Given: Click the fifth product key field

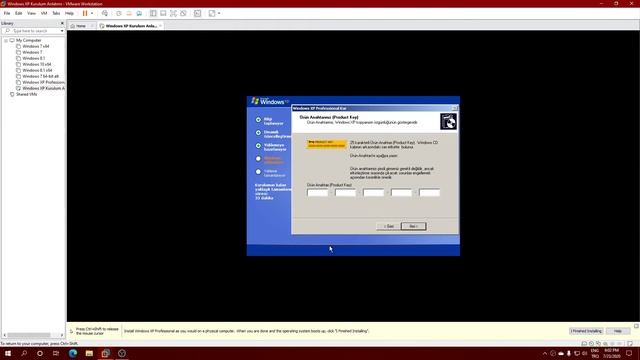Looking at the screenshot, I should click(429, 193).
